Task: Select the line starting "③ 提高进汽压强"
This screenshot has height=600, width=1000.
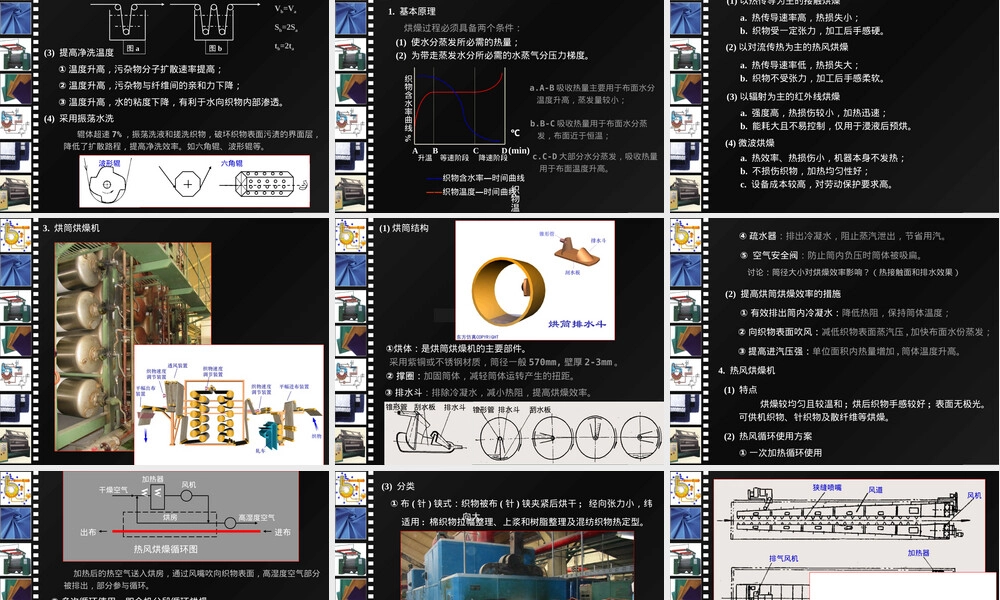Action: [x=850, y=351]
